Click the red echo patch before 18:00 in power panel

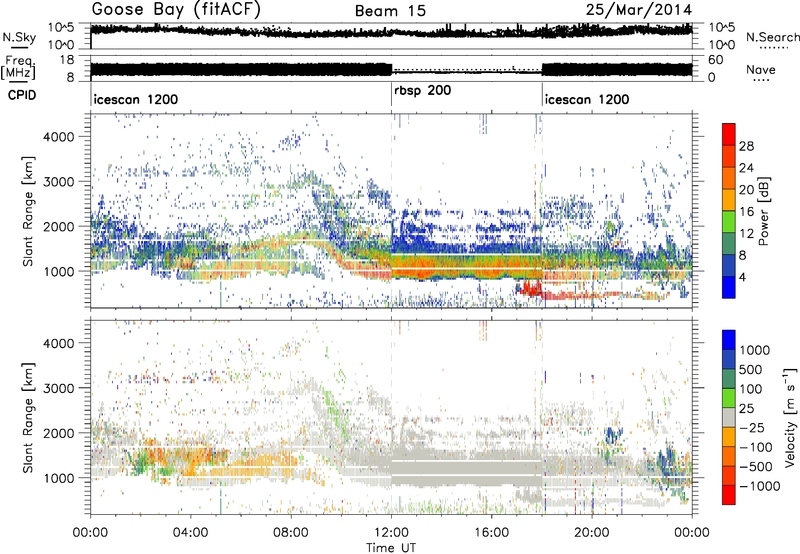pyautogui.click(x=531, y=289)
